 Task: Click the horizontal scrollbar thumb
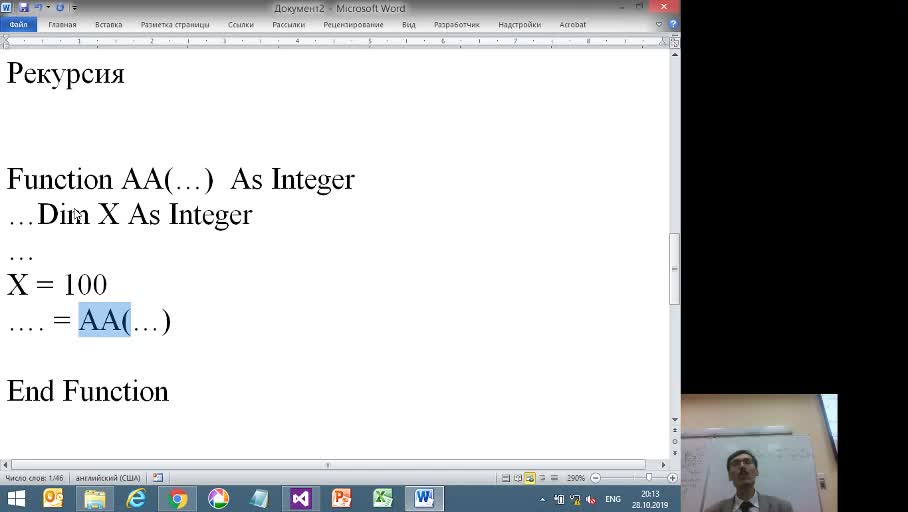pos(328,465)
